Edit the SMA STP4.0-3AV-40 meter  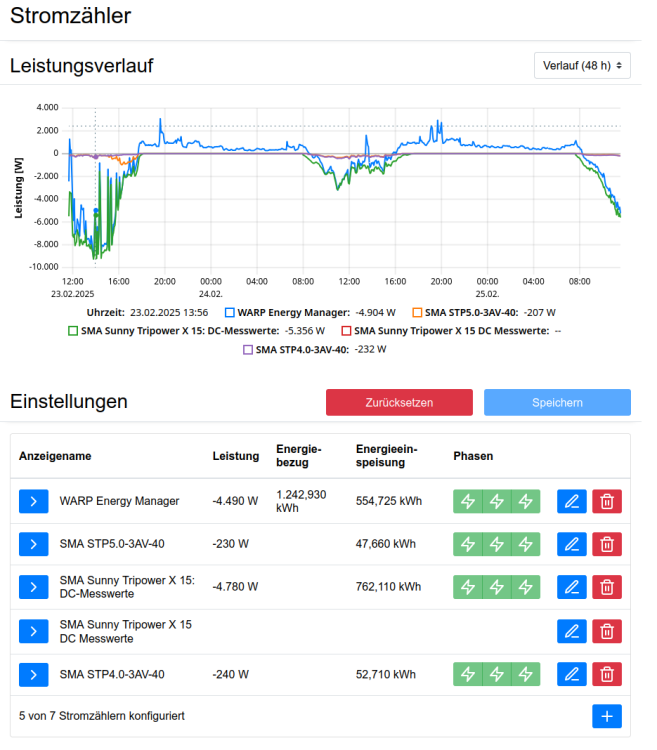[x=572, y=674]
